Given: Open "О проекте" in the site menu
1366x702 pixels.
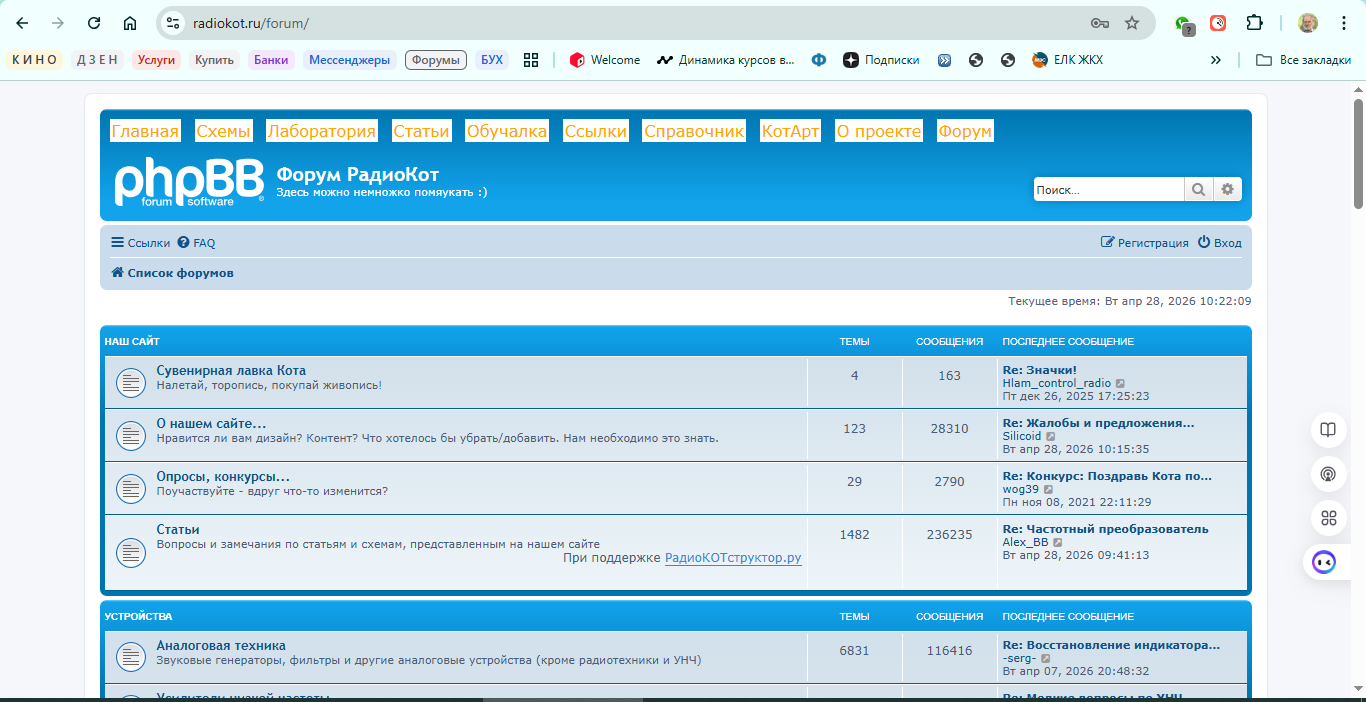Looking at the screenshot, I should click(x=879, y=131).
